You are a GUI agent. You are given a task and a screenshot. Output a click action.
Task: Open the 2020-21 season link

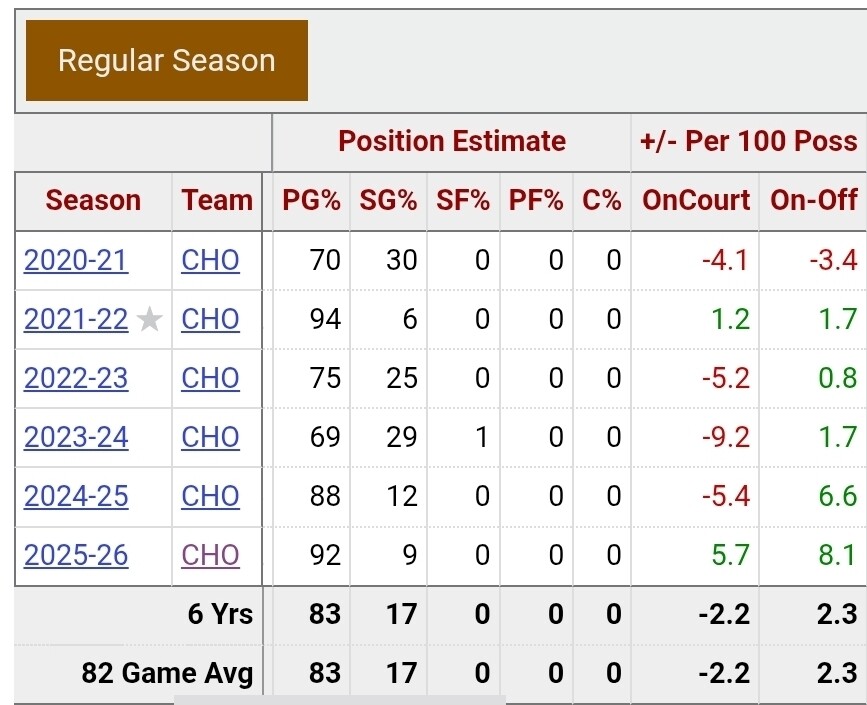[x=76, y=261]
